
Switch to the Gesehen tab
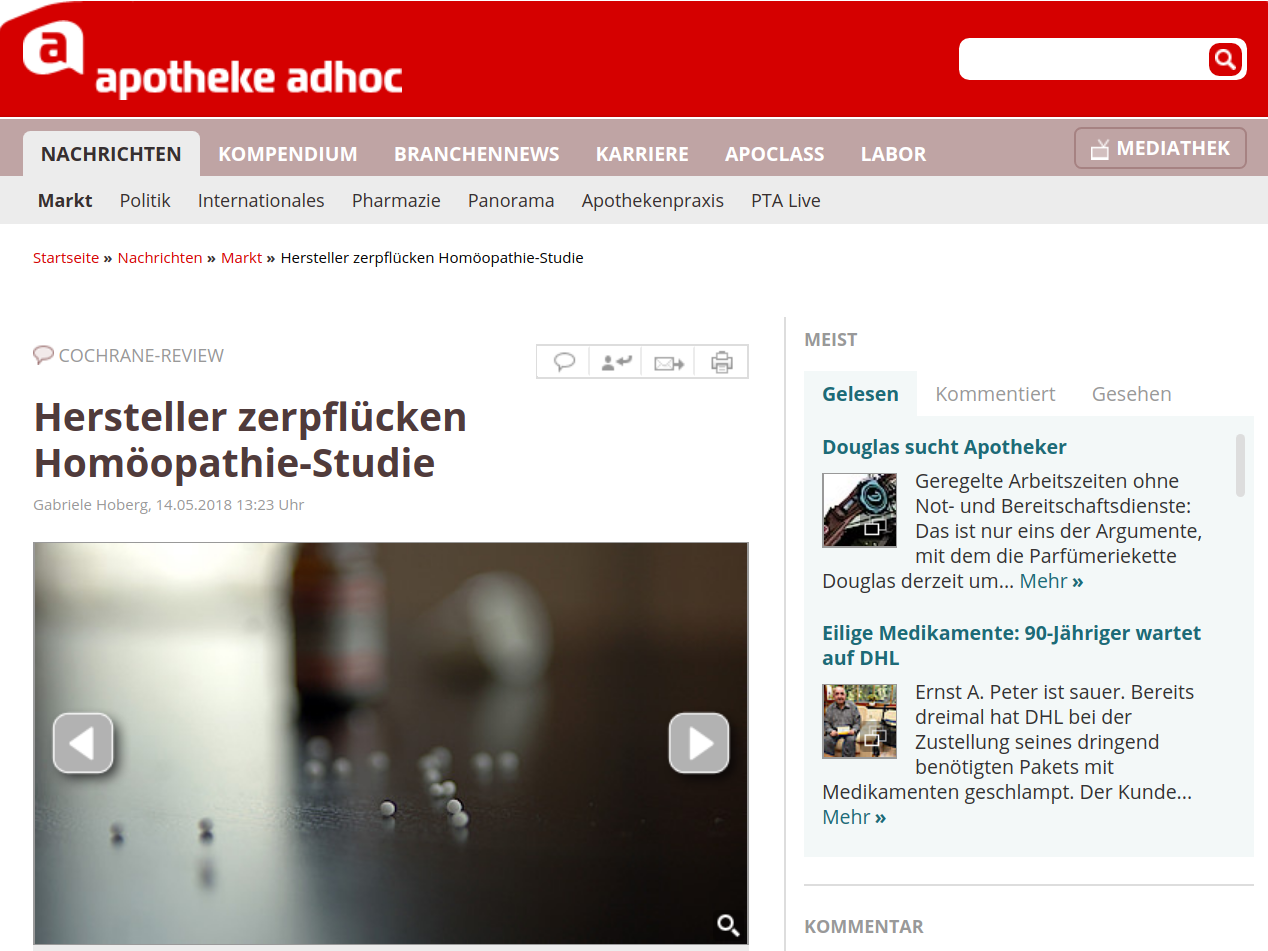point(1131,394)
